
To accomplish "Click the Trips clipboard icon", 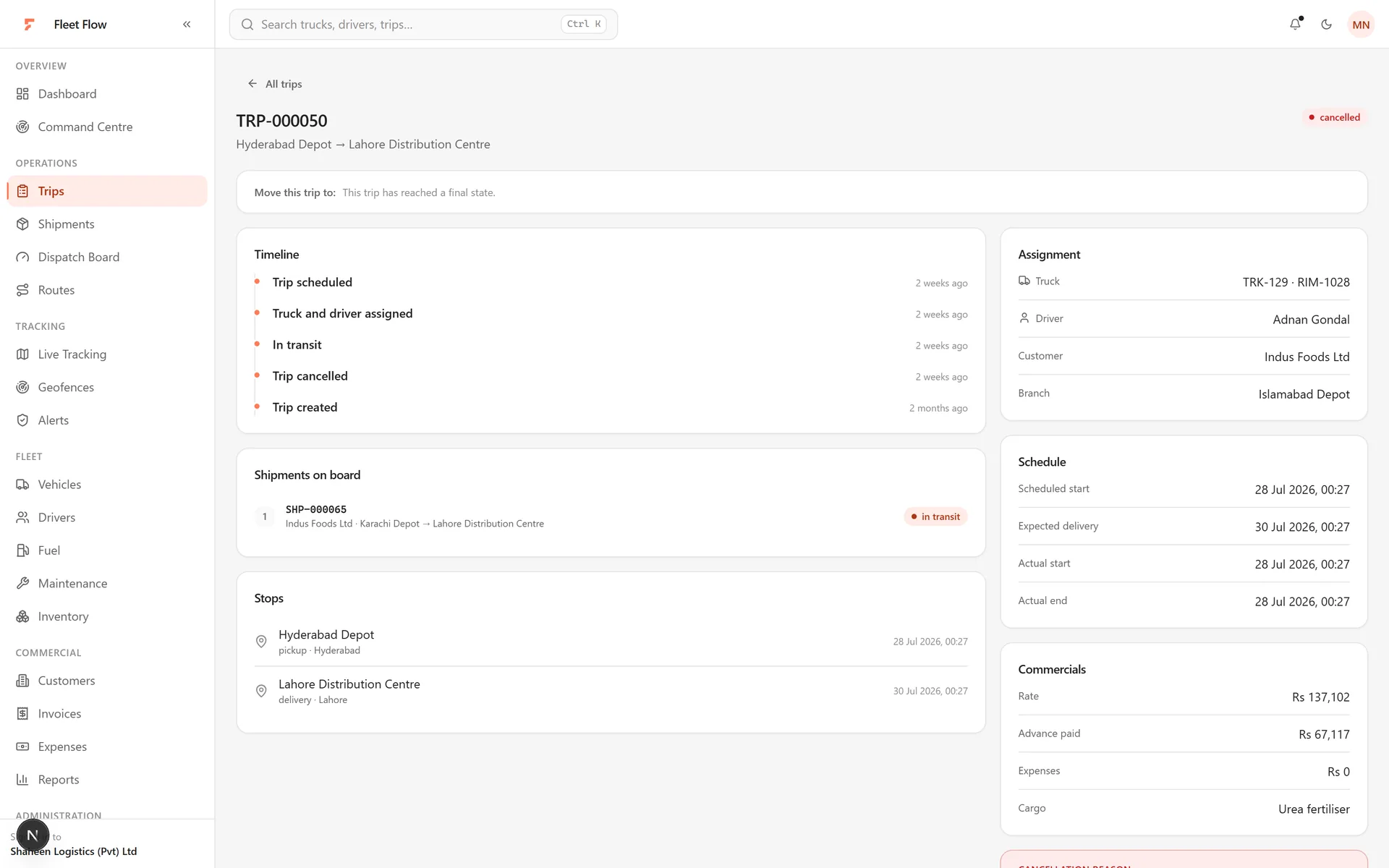I will [x=23, y=191].
